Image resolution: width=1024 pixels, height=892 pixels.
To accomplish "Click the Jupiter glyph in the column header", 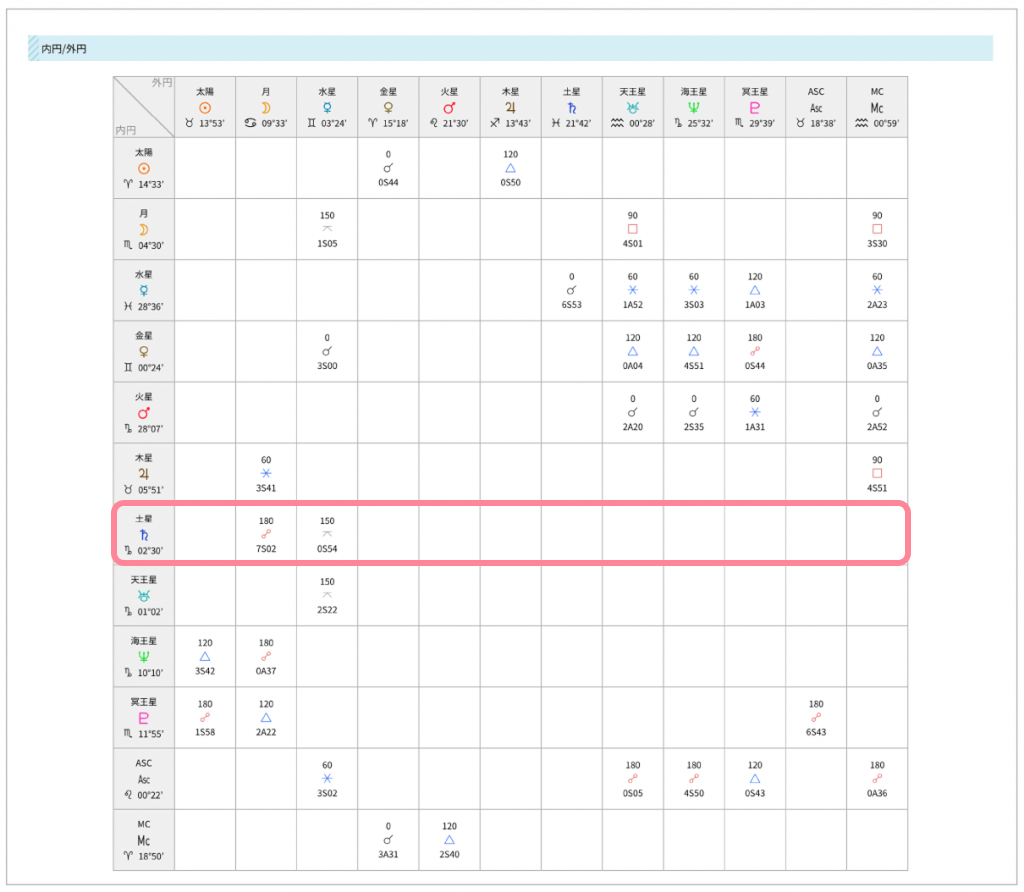I will coord(510,107).
